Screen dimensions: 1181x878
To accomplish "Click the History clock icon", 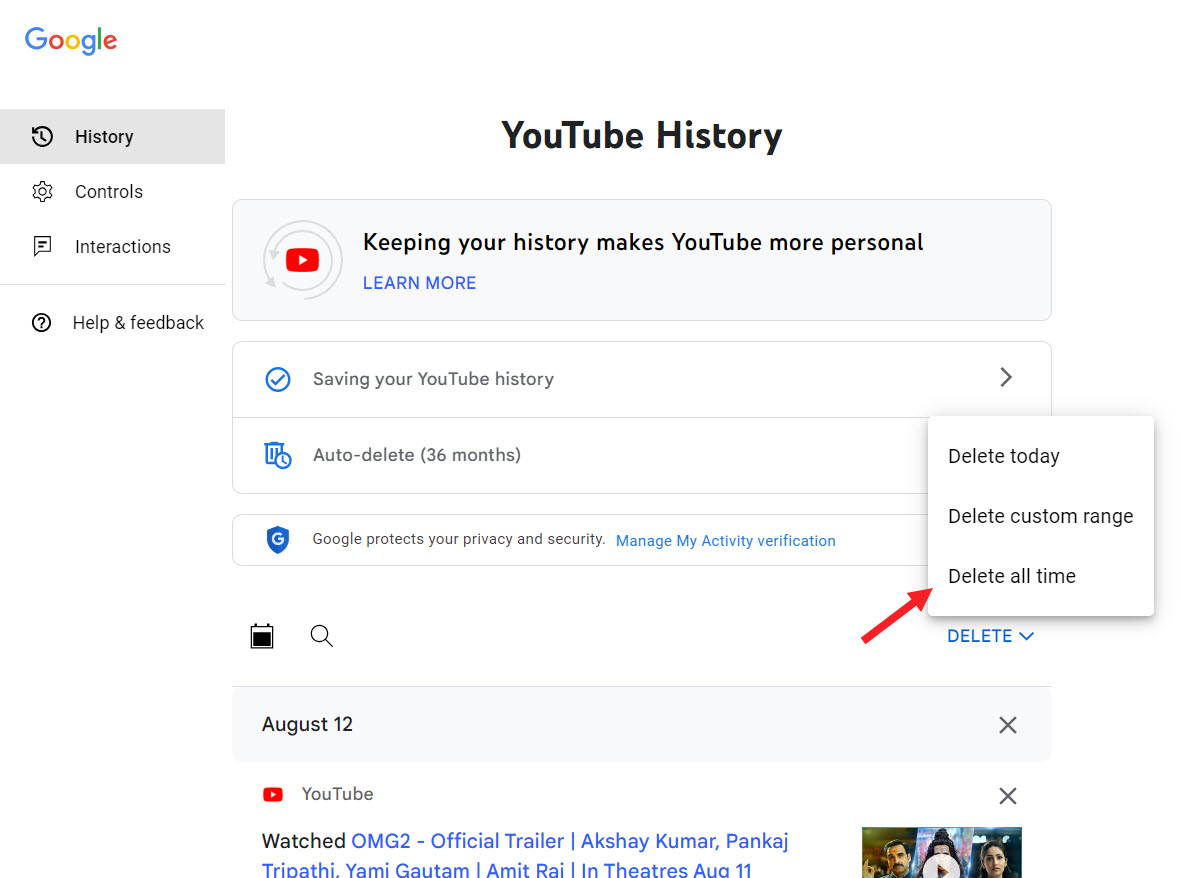I will pos(42,136).
